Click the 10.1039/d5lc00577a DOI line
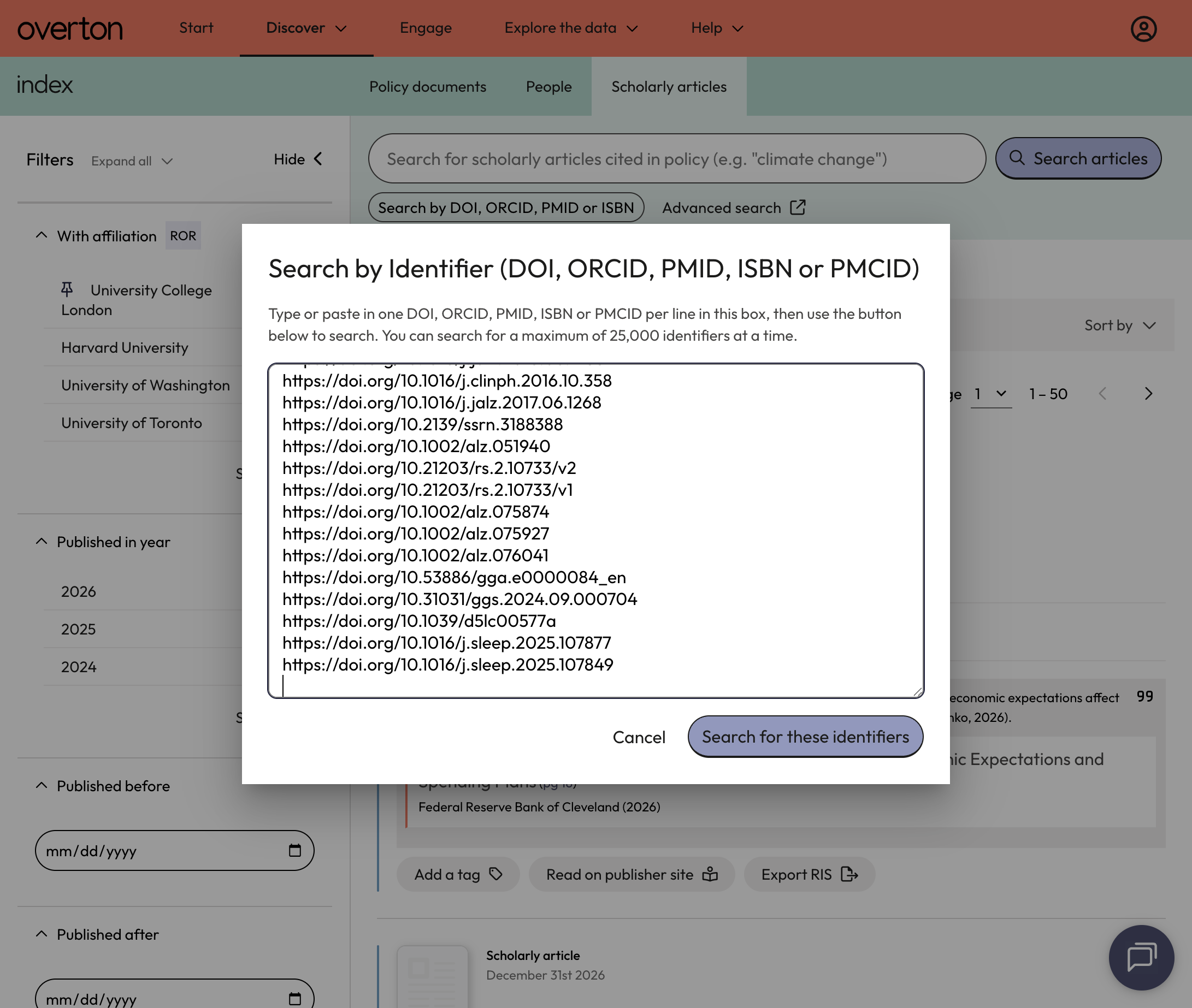This screenshot has width=1192, height=1008. [x=419, y=620]
